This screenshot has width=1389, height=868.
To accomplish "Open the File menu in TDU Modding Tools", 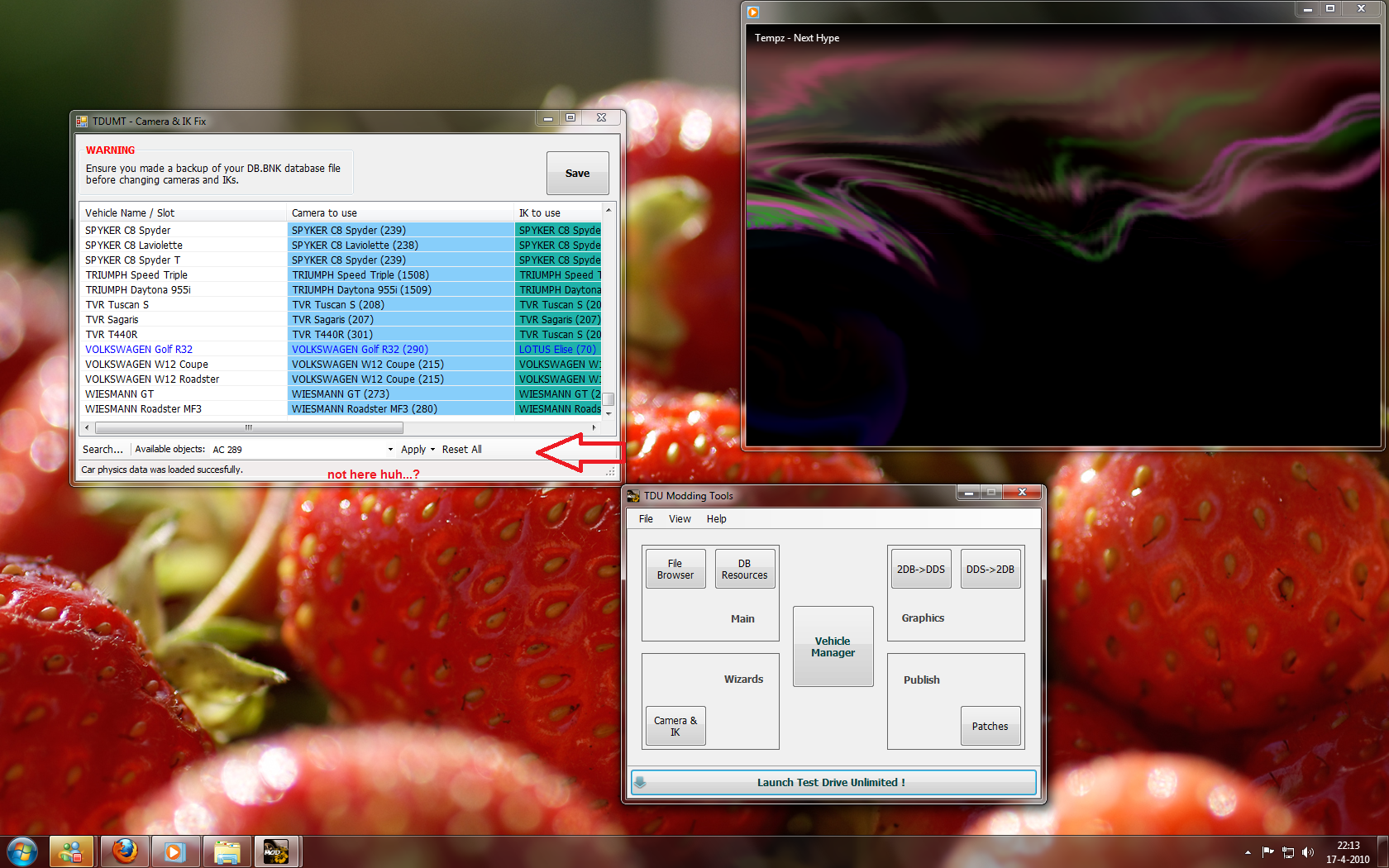I will (646, 519).
